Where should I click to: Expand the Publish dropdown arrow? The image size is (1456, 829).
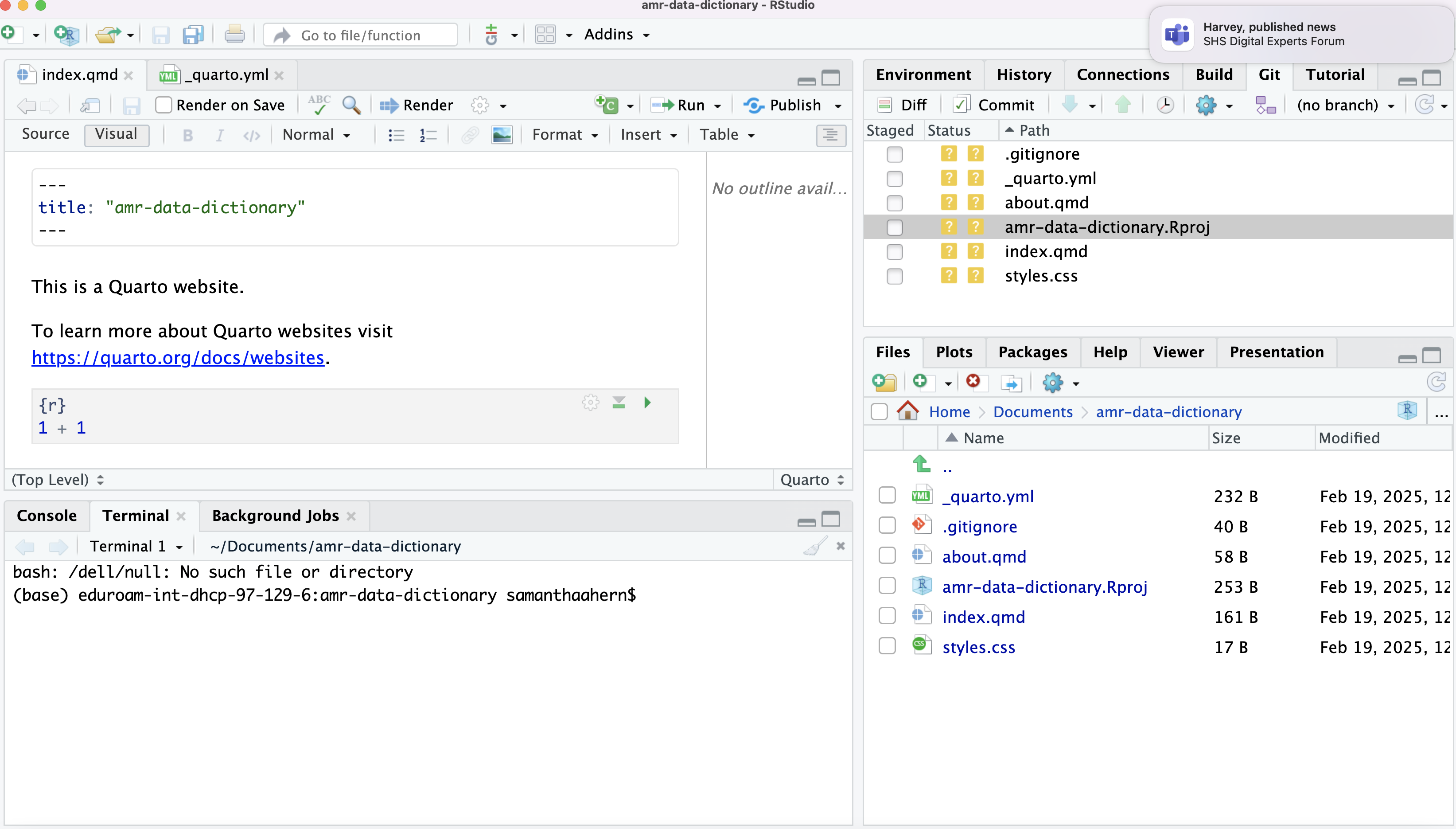[x=838, y=106]
